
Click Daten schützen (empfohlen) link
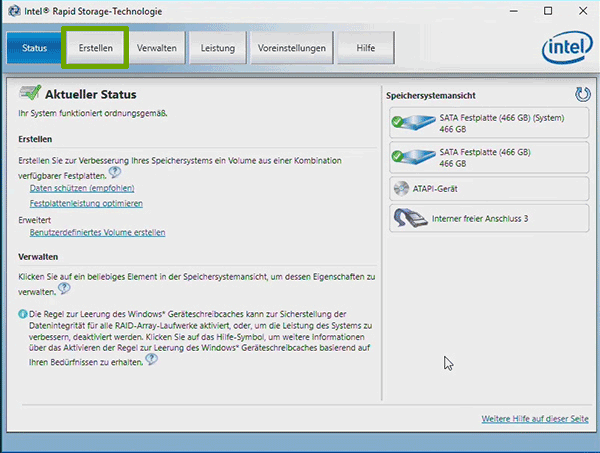pos(82,188)
